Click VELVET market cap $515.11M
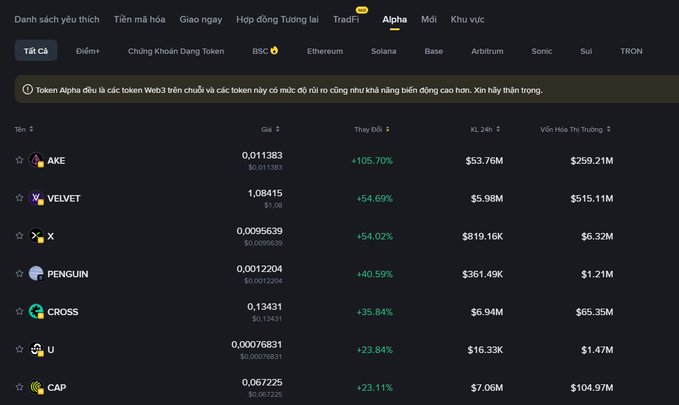 [592, 198]
